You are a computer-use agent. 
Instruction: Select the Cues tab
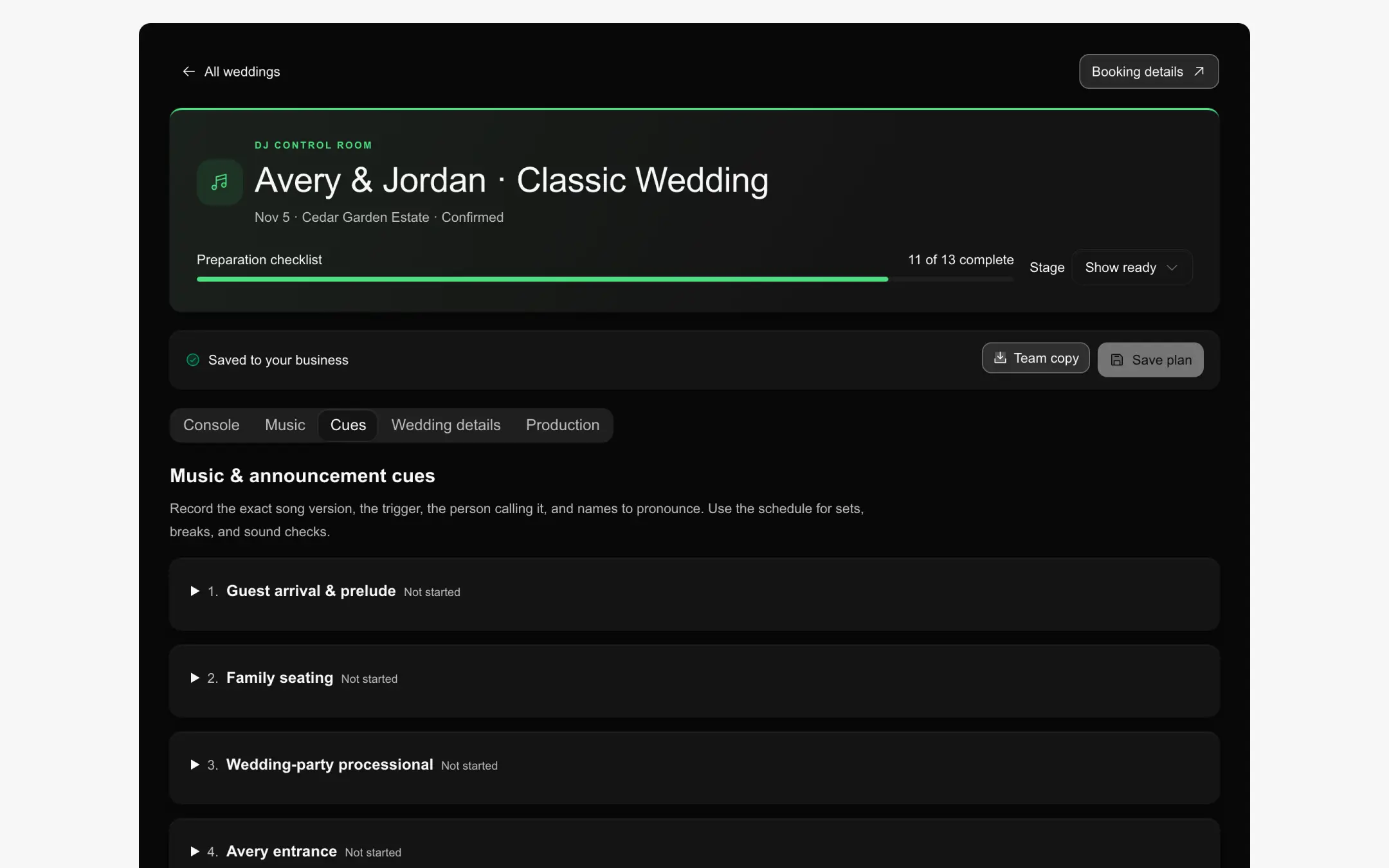348,425
